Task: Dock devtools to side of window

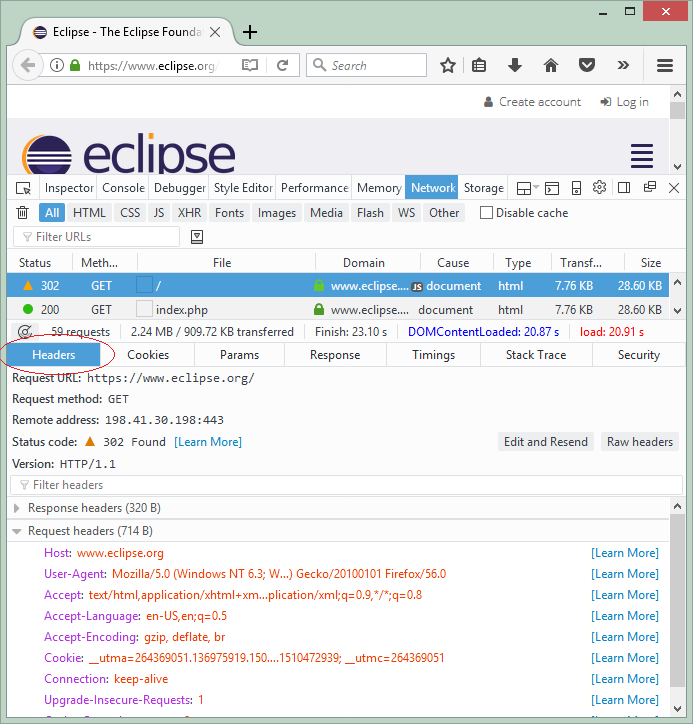Action: [624, 187]
